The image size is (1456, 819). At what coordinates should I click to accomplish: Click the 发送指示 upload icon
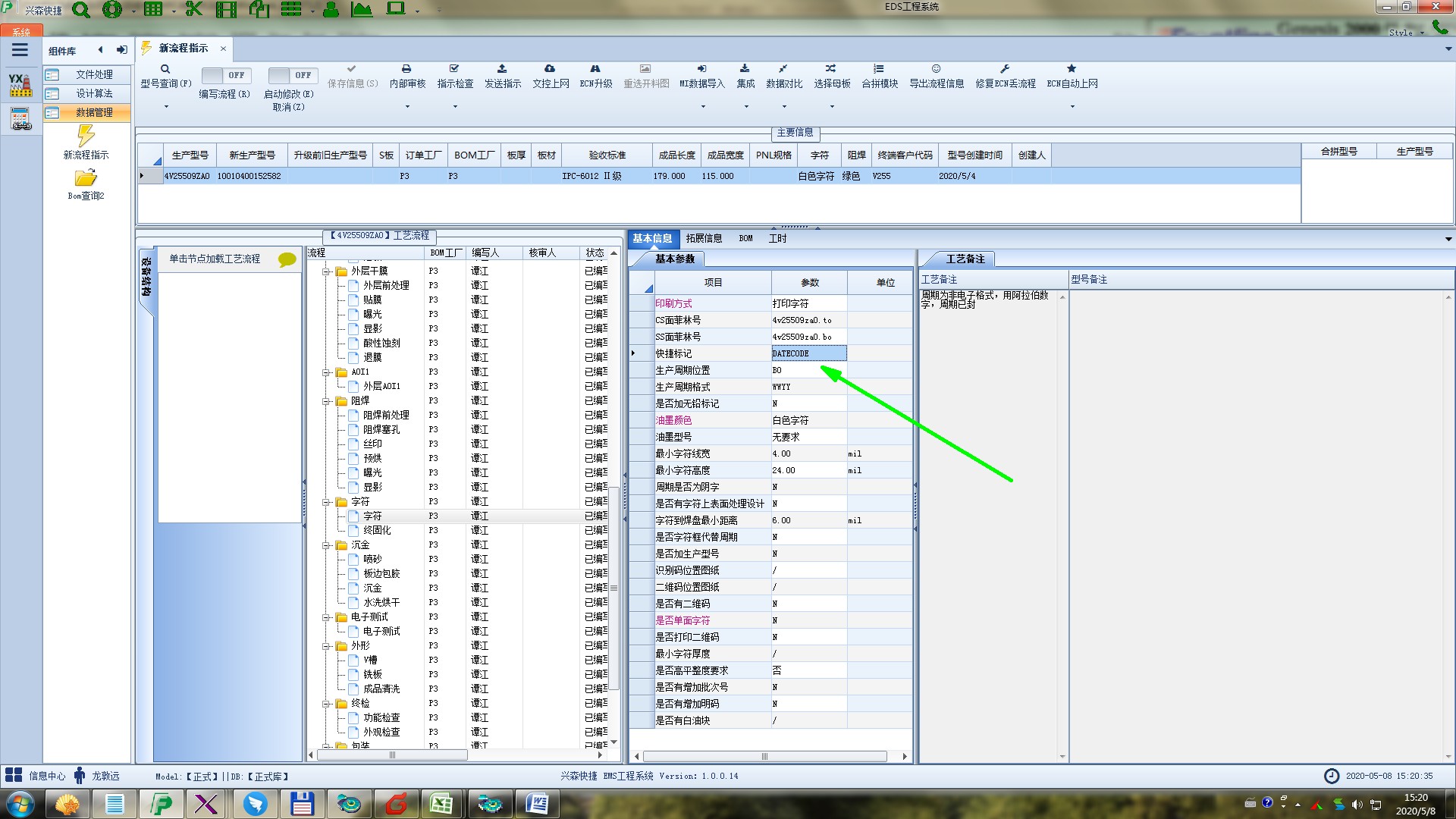[502, 69]
